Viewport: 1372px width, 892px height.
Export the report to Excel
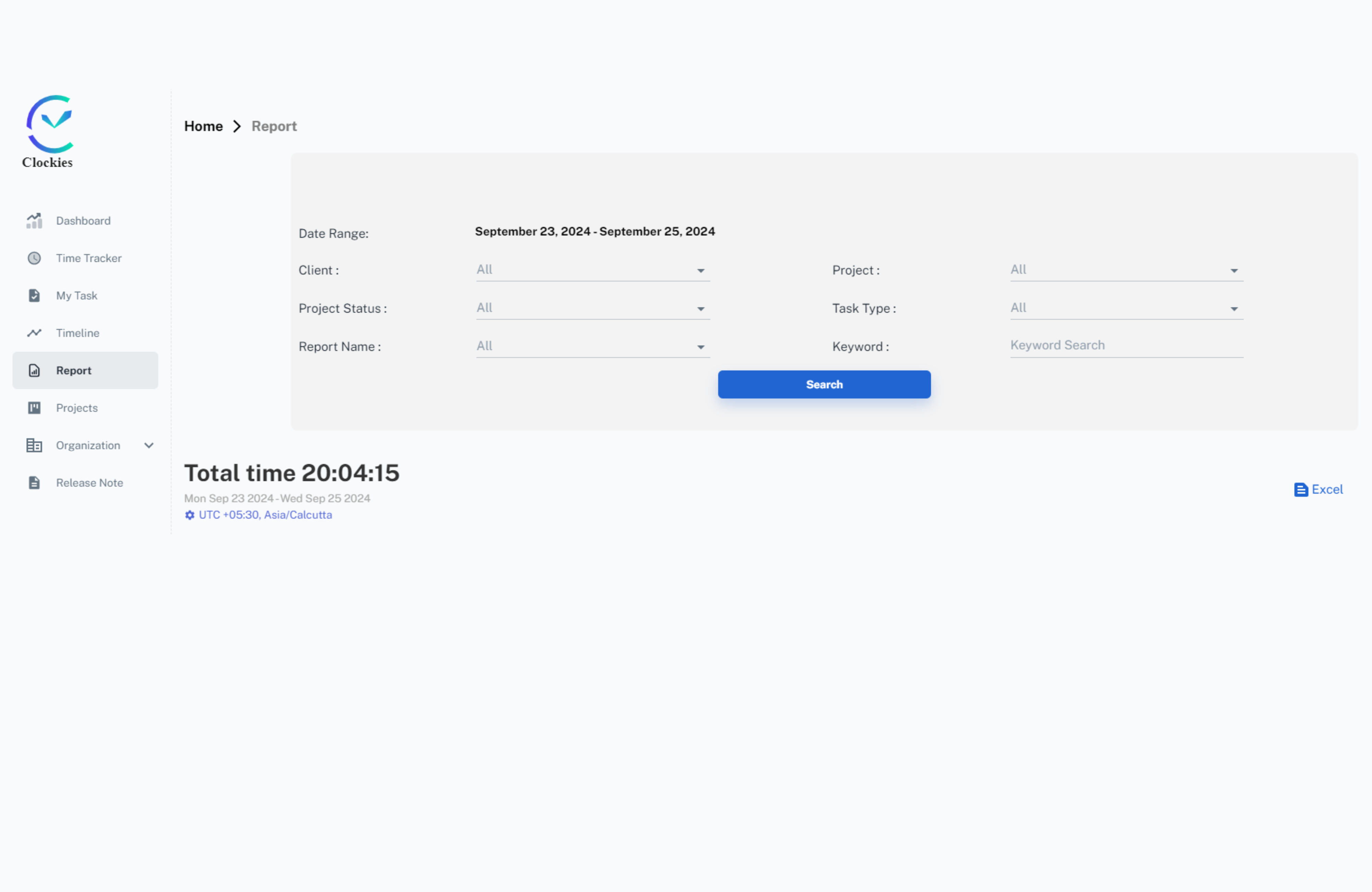point(1318,490)
